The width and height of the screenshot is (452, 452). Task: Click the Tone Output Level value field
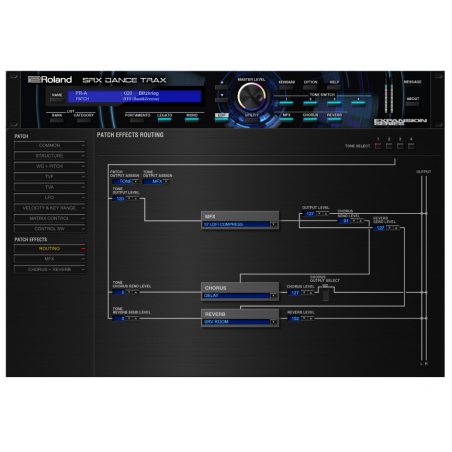click(x=120, y=199)
